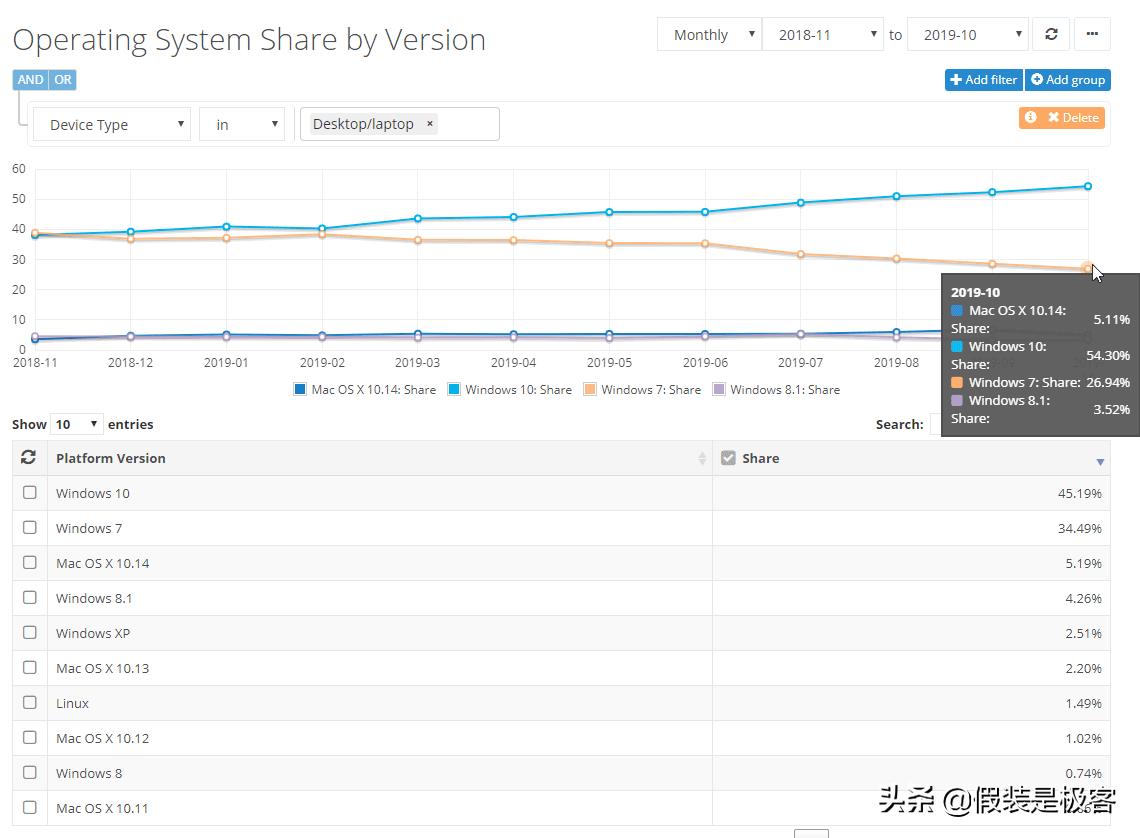1140x838 pixels.
Task: Click the Platform Version sort arrows
Action: (x=702, y=457)
